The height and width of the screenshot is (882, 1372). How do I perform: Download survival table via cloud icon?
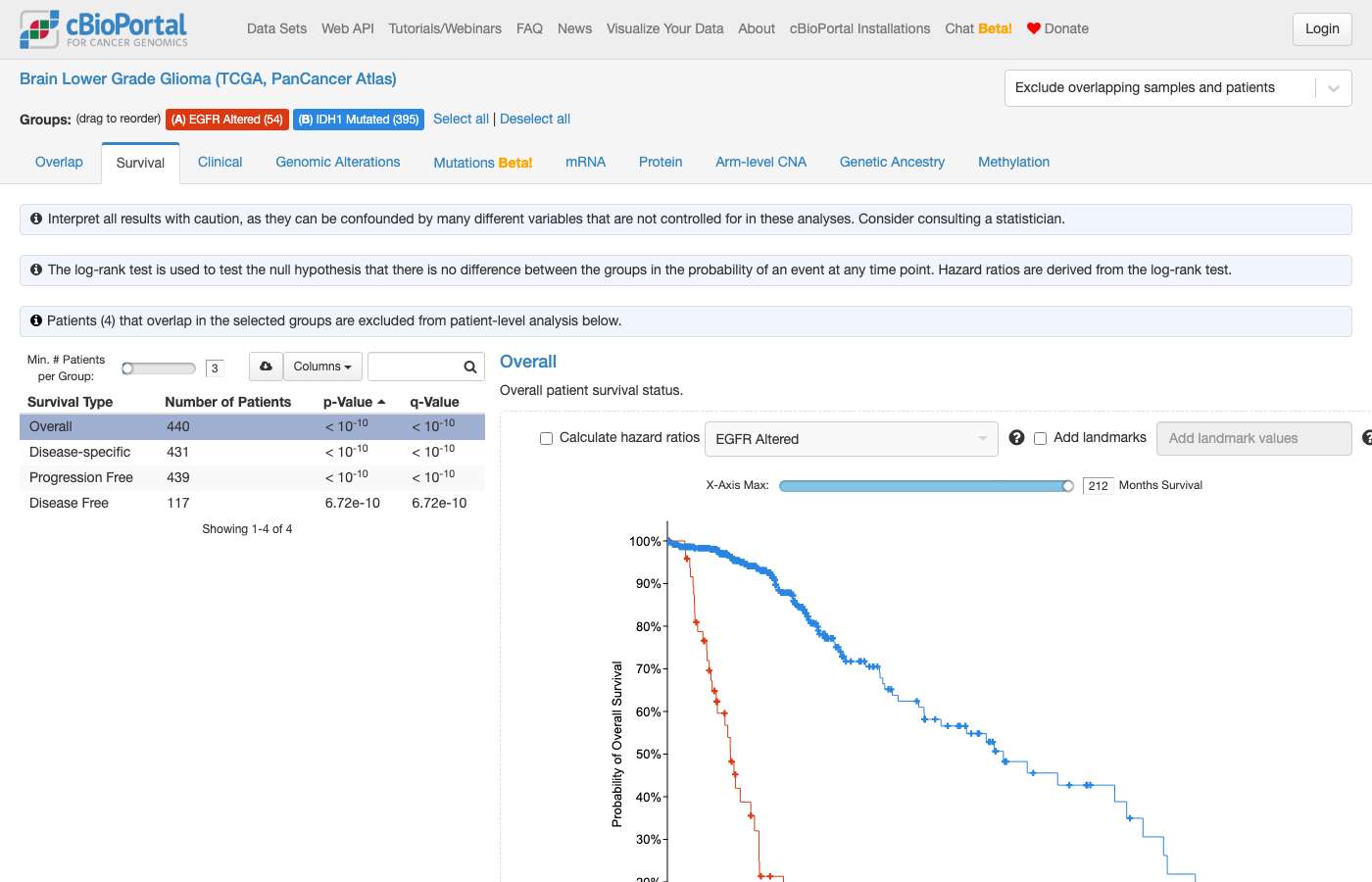tap(266, 367)
